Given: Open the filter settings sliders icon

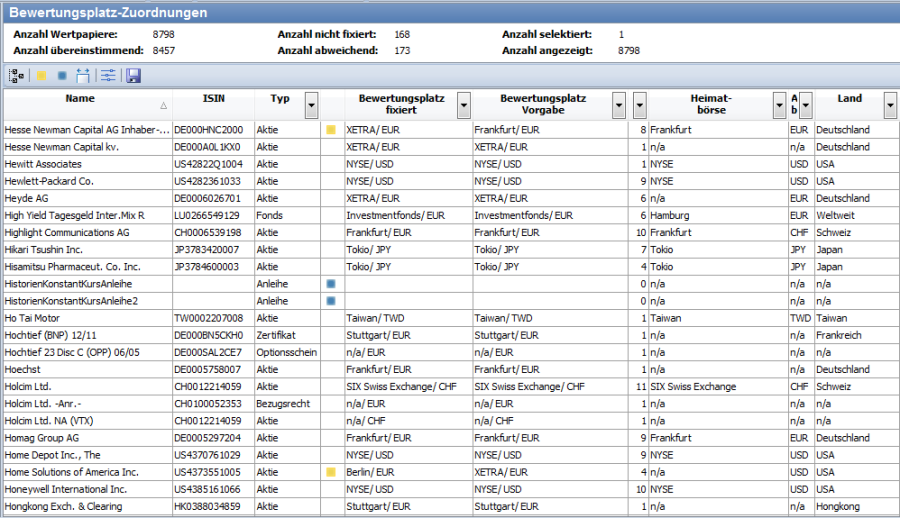Looking at the screenshot, I should (108, 75).
